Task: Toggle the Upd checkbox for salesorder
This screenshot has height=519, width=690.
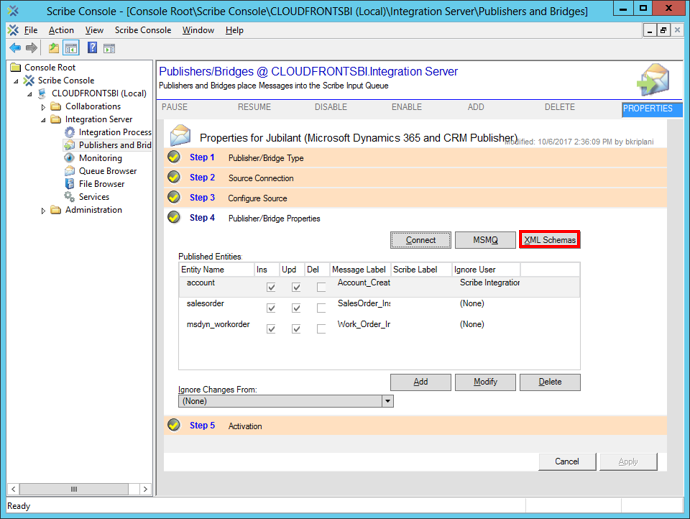Action: click(297, 307)
